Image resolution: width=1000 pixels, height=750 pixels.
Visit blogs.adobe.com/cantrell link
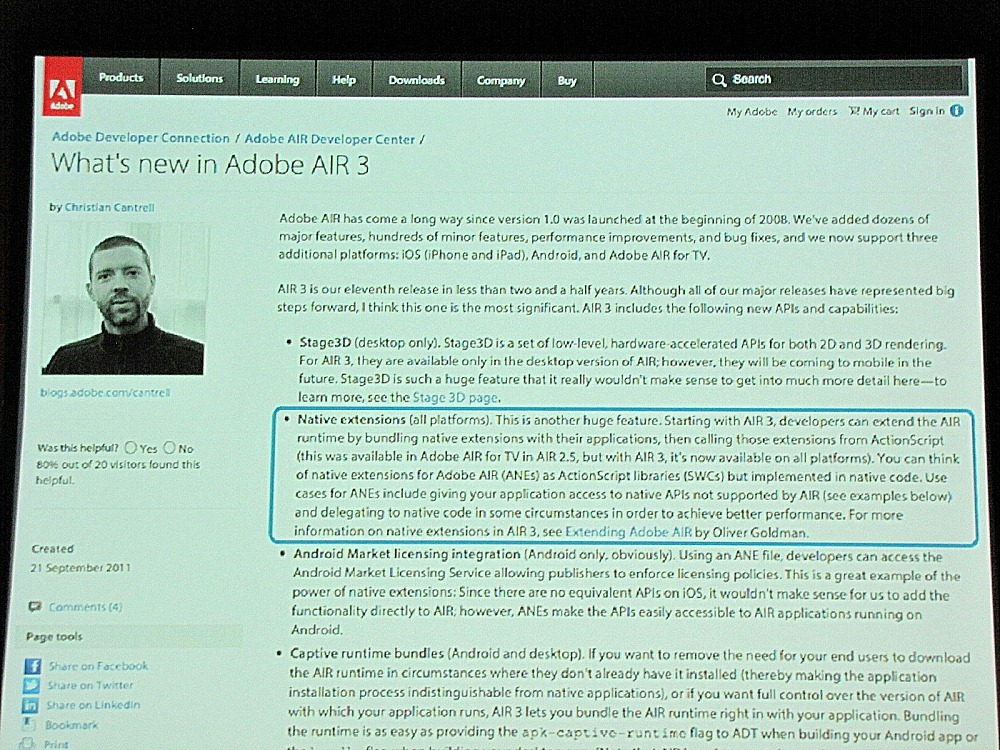(x=105, y=392)
